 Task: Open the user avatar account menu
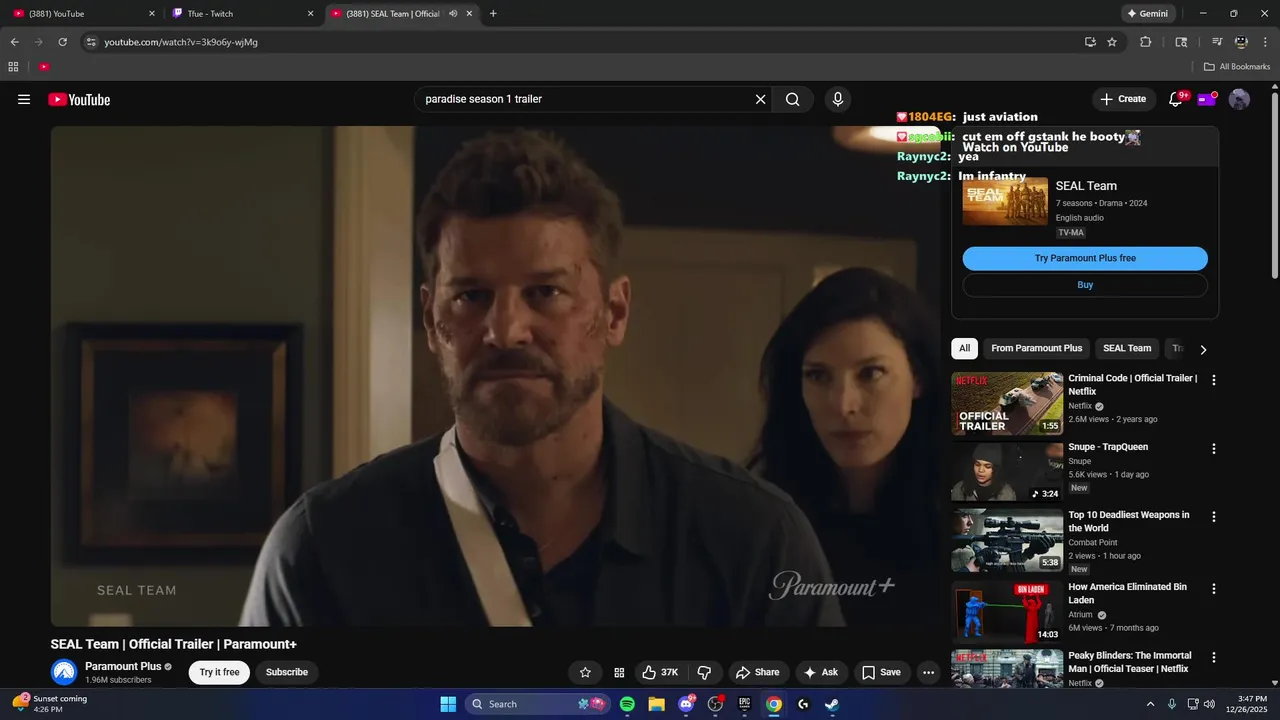coord(1239,99)
